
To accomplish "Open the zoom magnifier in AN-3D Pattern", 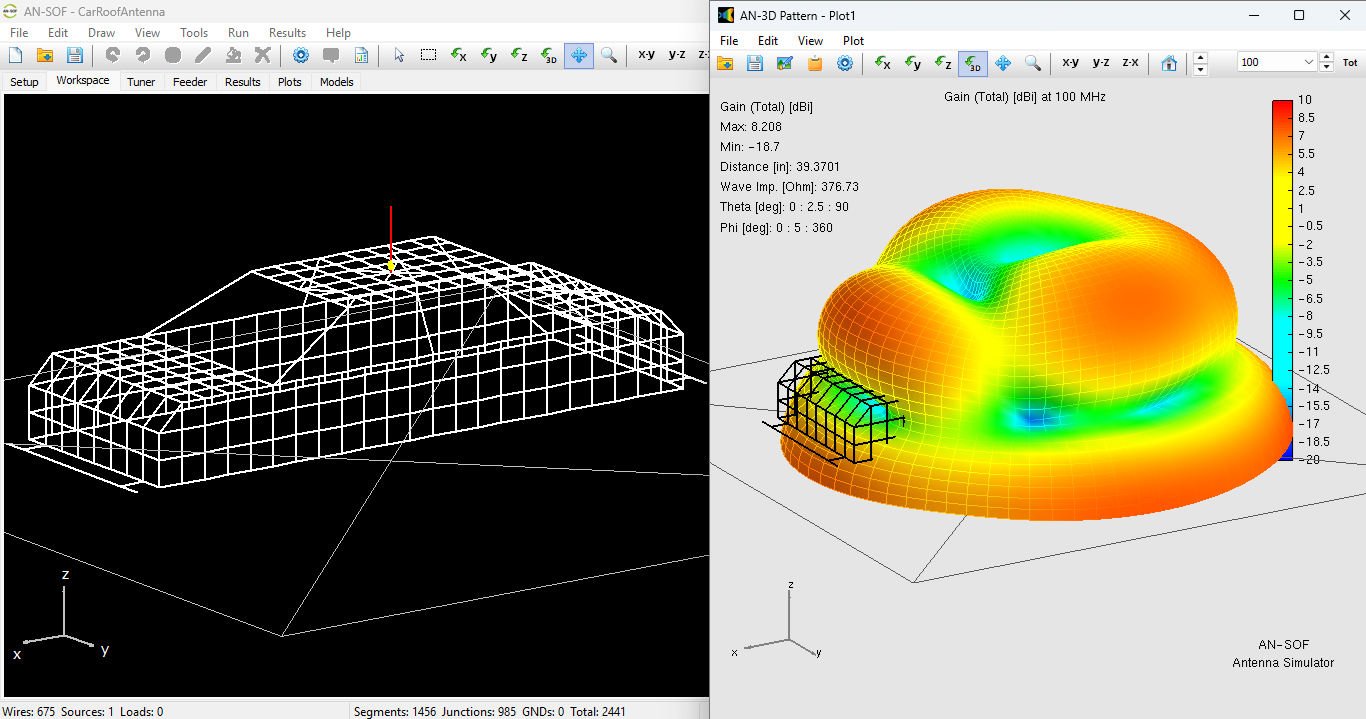I will tap(1033, 63).
